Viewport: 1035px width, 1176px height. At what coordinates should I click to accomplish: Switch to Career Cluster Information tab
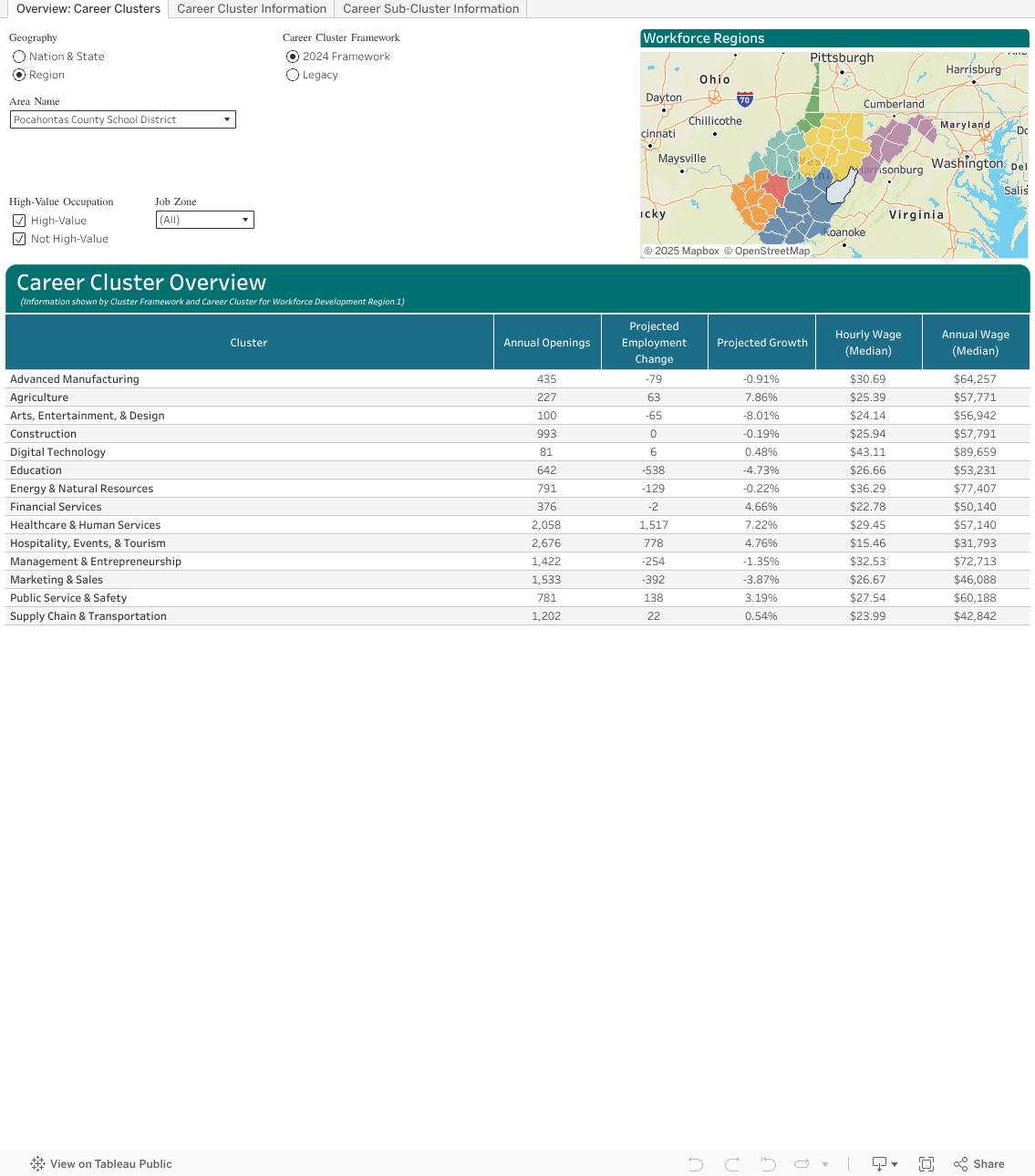pyautogui.click(x=252, y=9)
